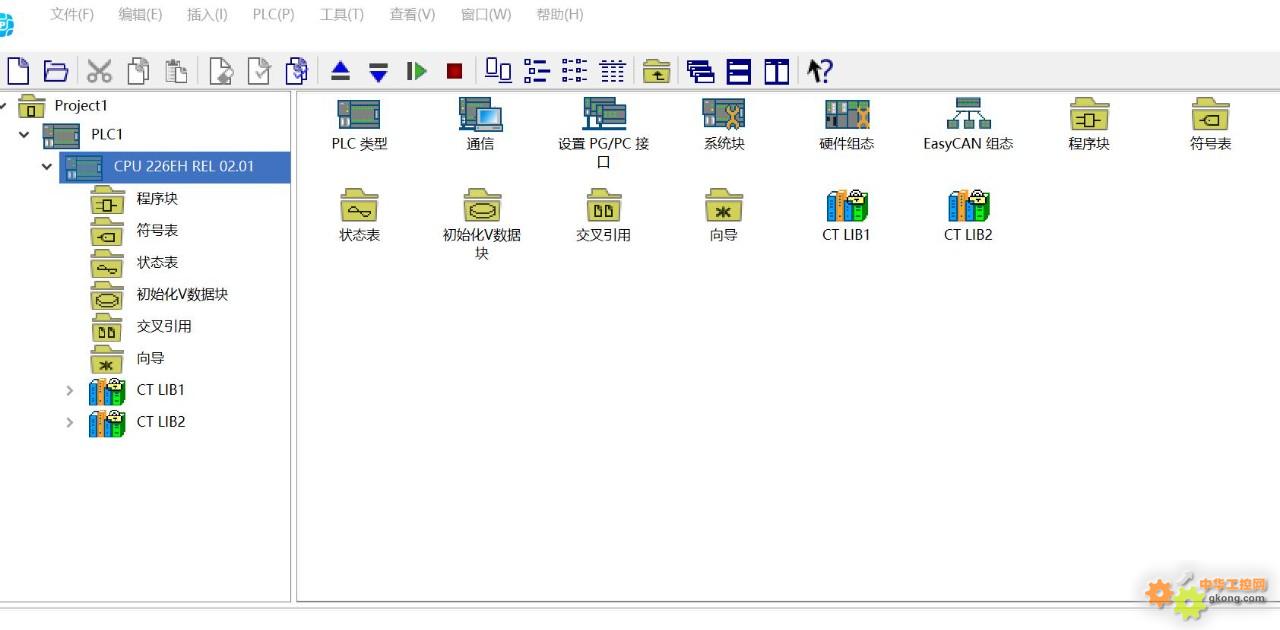The image size is (1280, 630).
Task: Select PLC1 in the project tree
Action: coord(107,134)
